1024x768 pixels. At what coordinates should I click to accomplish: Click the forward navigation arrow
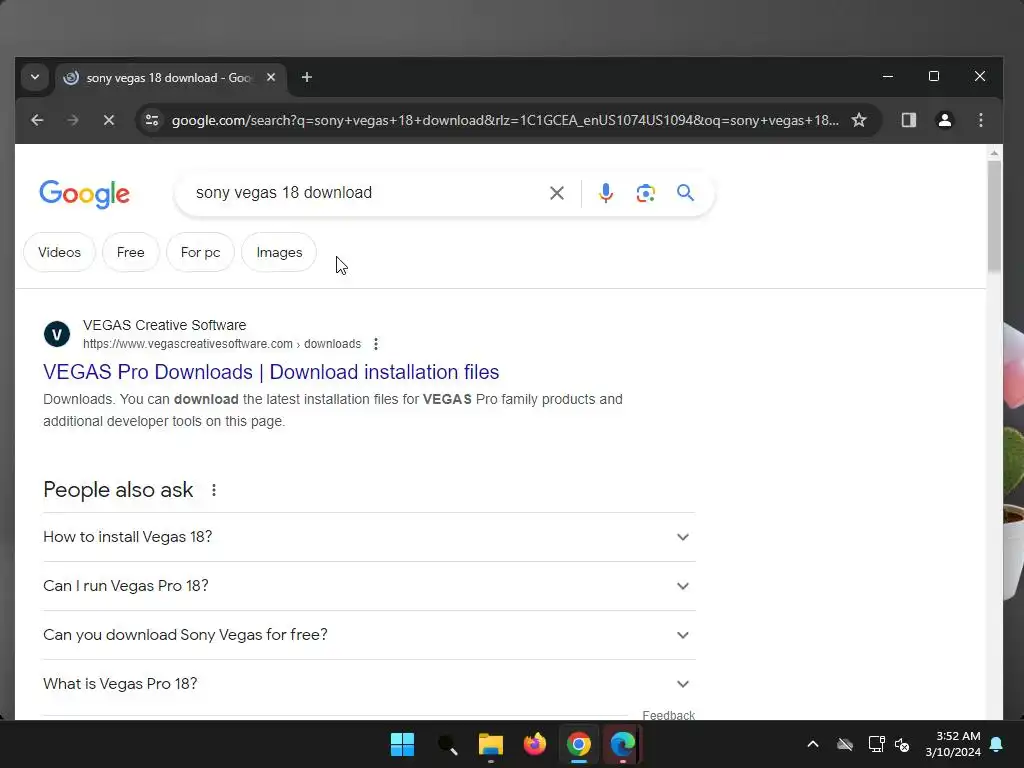point(72,120)
